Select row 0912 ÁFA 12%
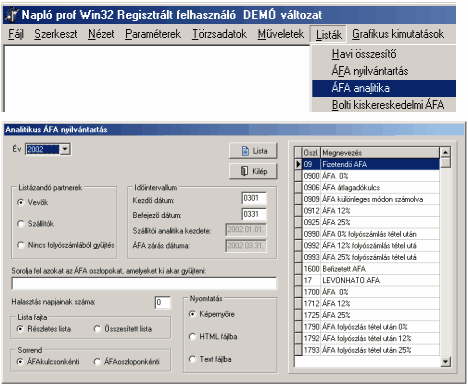Screen dimensions: 468x386 [x=371, y=211]
